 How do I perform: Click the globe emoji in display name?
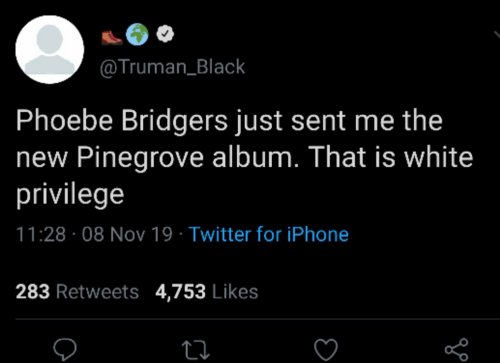tap(137, 34)
